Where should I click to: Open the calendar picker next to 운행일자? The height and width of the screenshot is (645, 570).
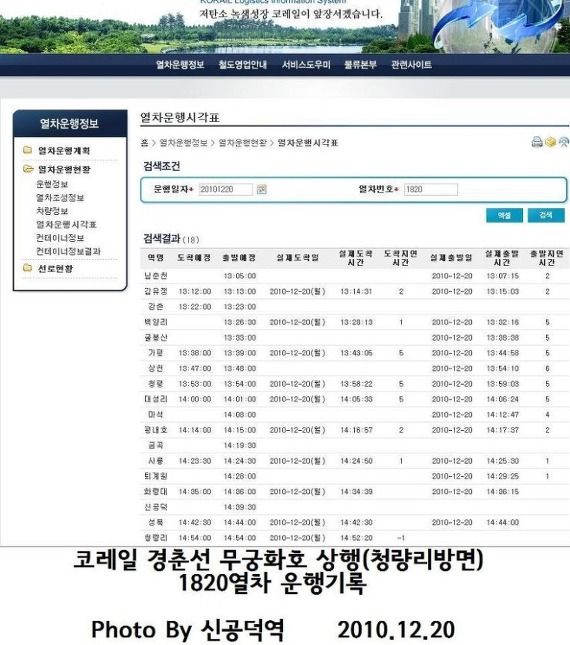pyautogui.click(x=262, y=189)
